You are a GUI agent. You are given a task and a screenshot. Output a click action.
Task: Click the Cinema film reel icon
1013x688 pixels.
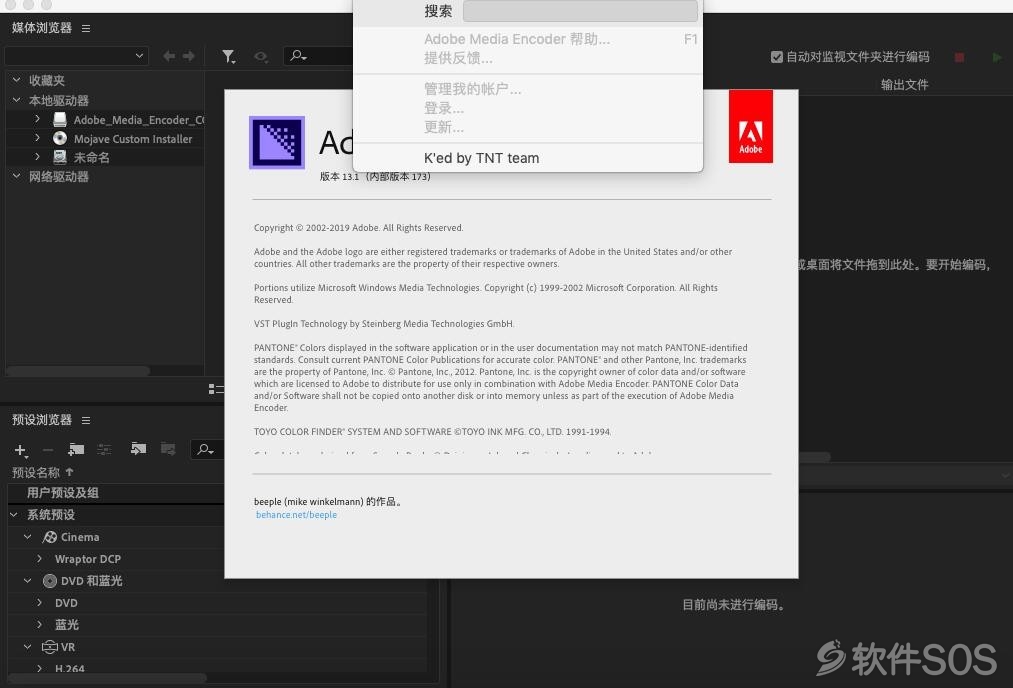coord(49,537)
